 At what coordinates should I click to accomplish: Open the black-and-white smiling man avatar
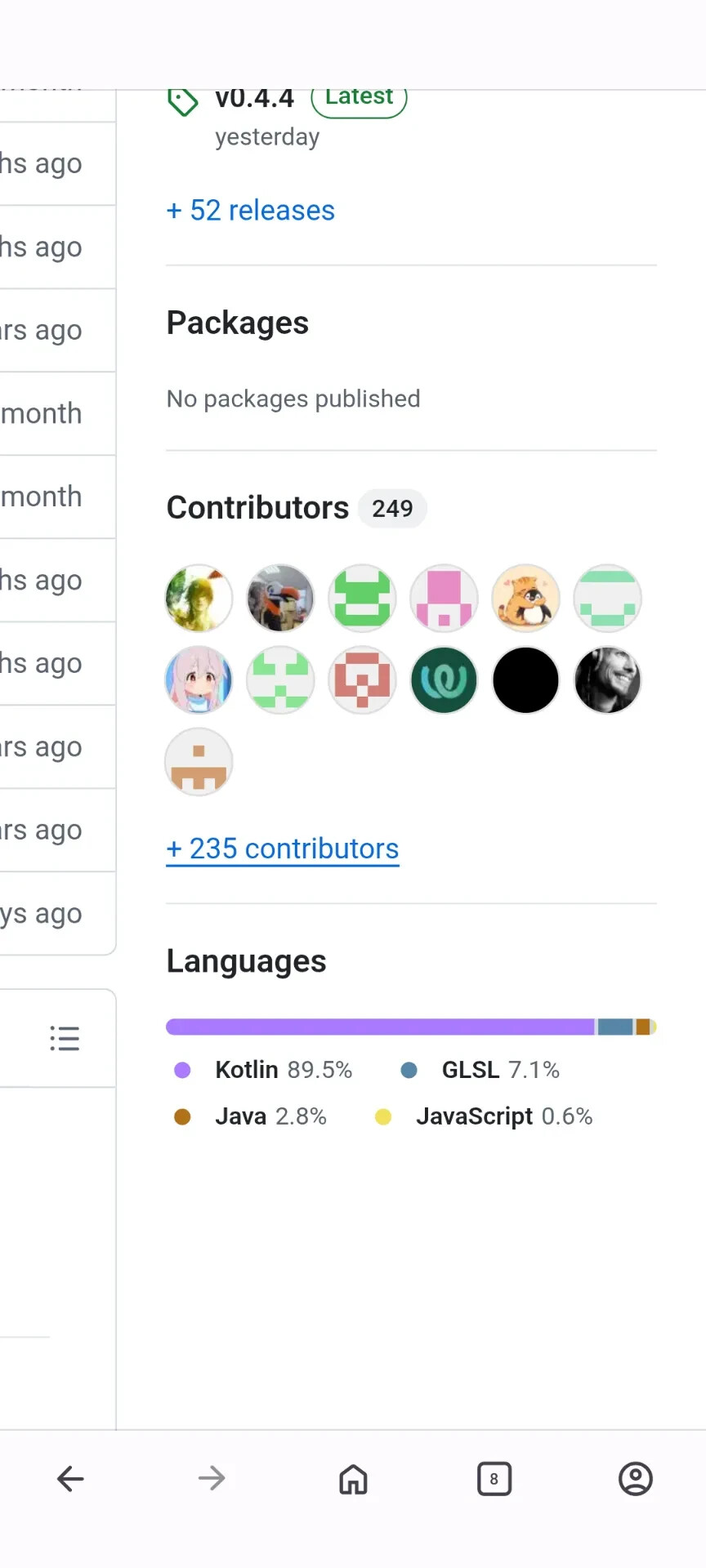pos(607,680)
